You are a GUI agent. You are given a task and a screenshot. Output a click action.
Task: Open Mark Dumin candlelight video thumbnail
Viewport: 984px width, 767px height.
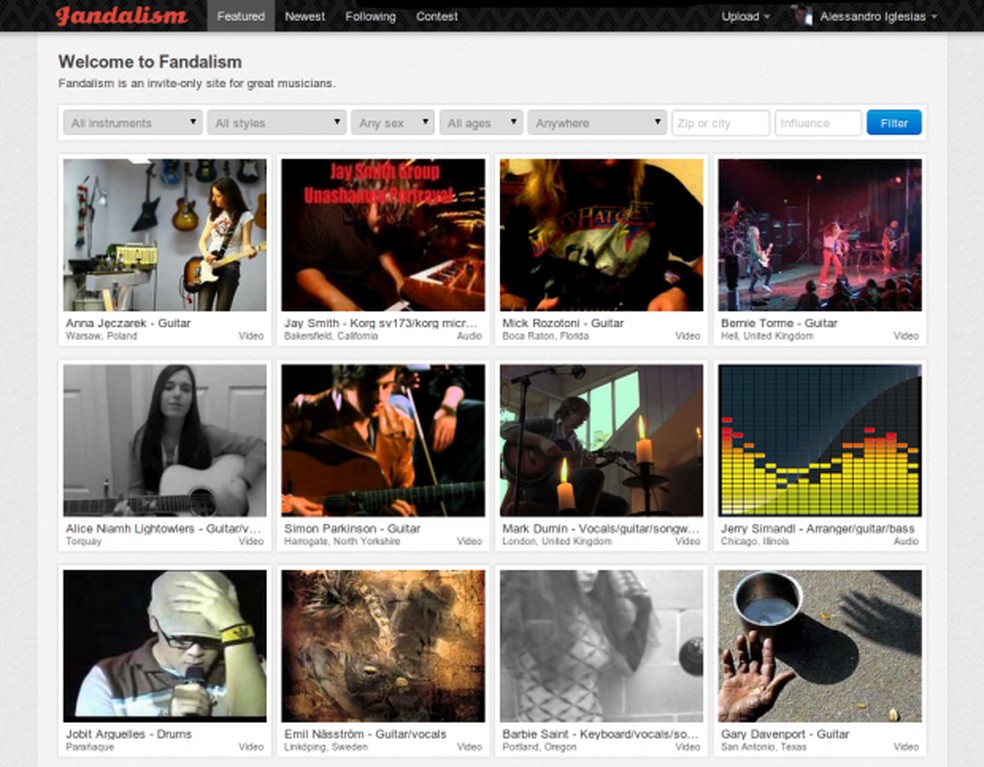pos(602,441)
